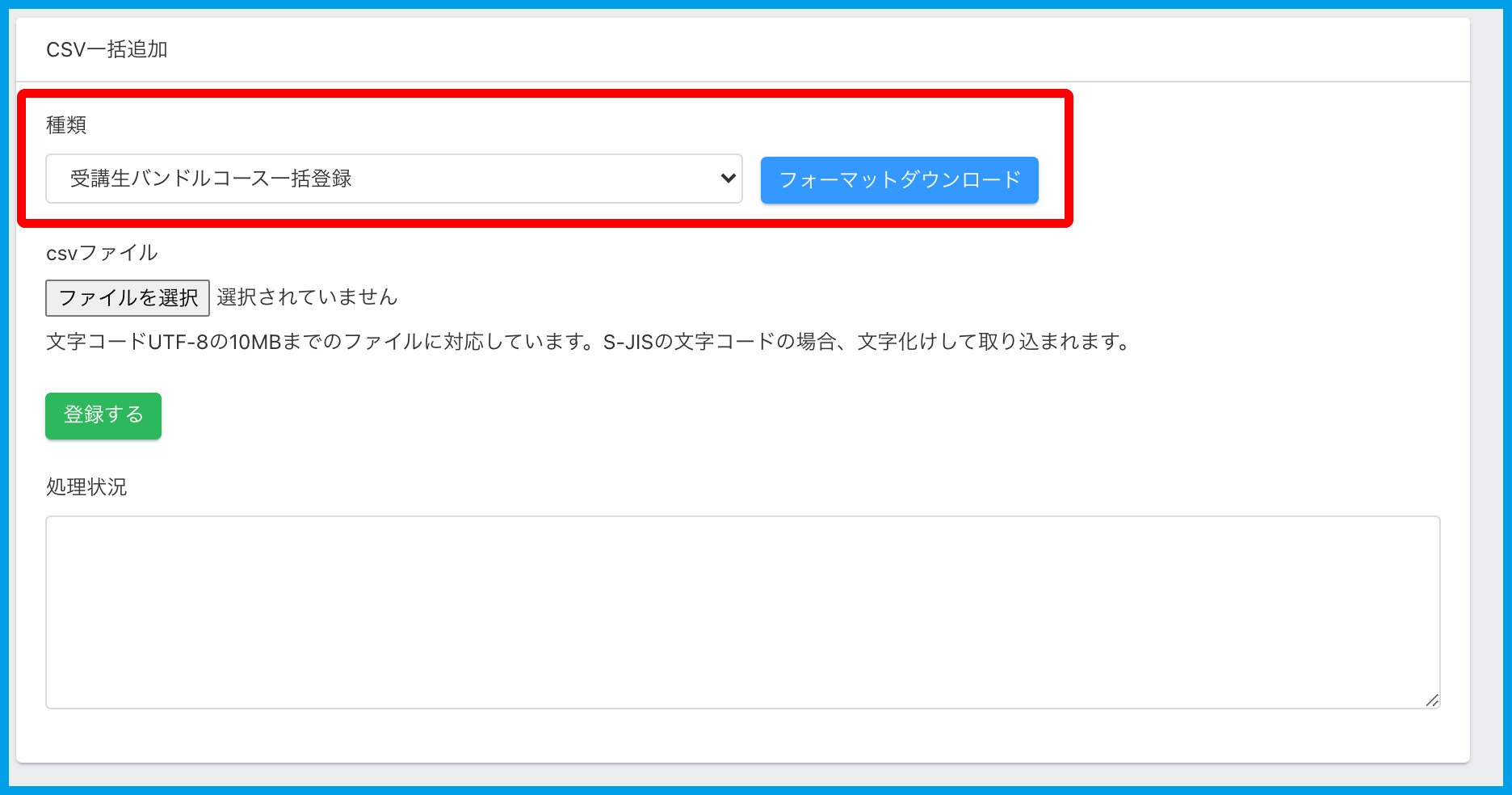Focus the 処理状況 text area
1512x795 pixels.
[742, 612]
